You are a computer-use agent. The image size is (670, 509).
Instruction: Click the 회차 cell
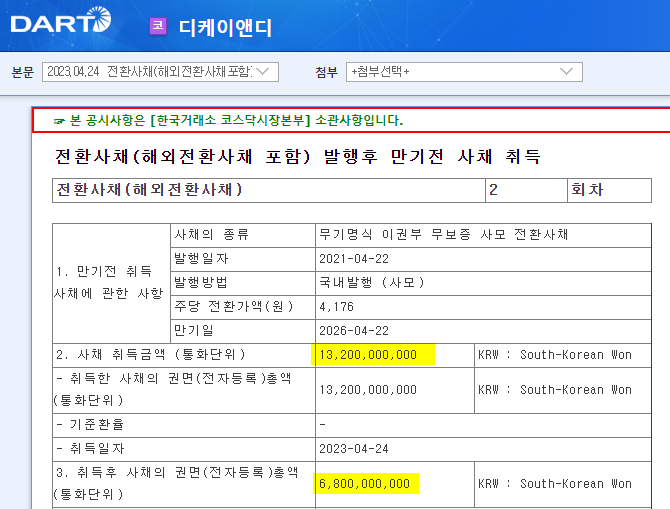[609, 190]
